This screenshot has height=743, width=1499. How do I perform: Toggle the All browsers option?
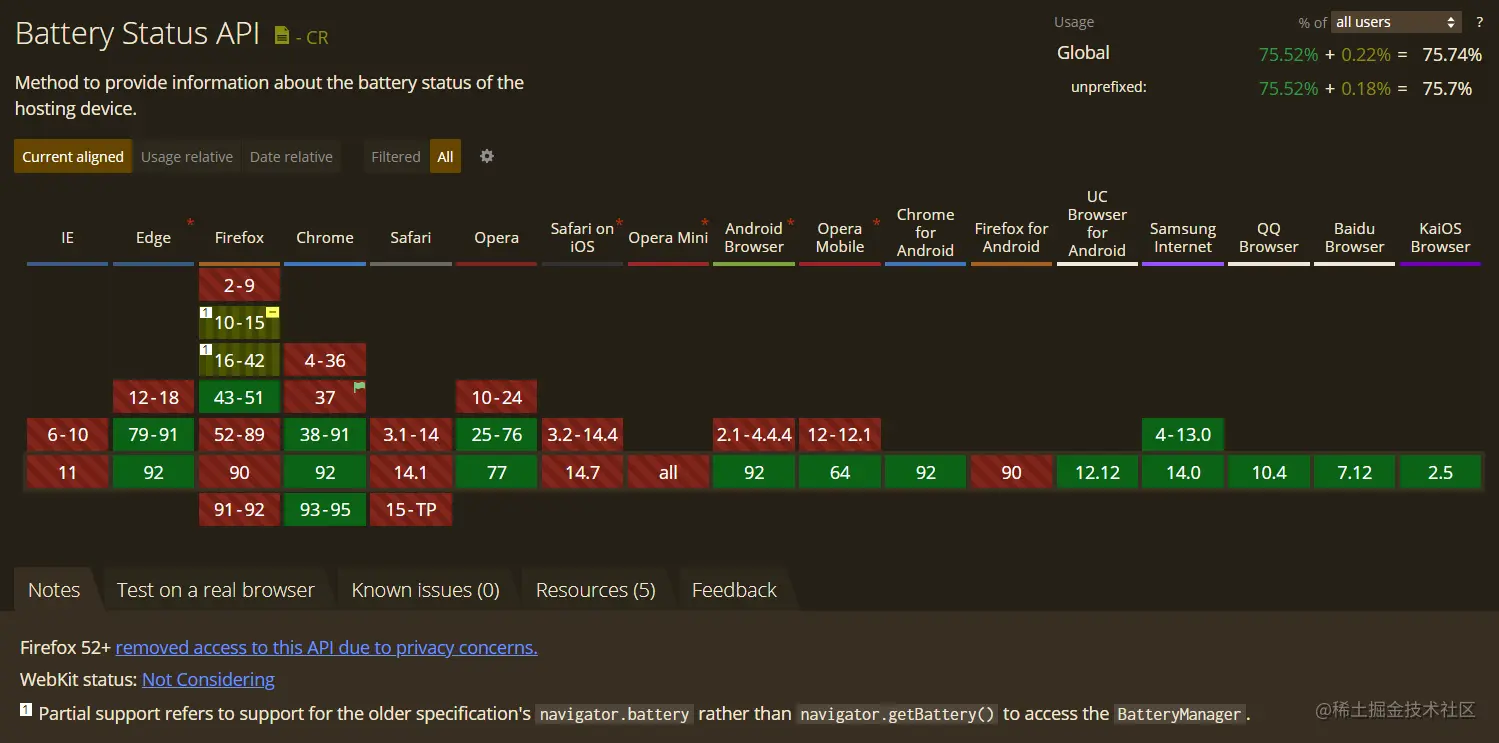coord(445,156)
